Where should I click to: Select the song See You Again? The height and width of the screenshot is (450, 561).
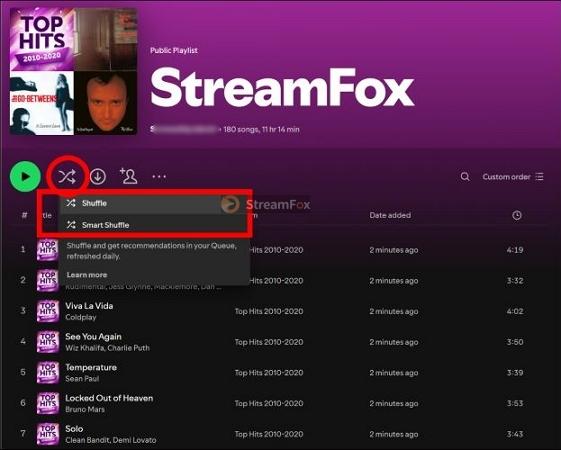pyautogui.click(x=93, y=337)
